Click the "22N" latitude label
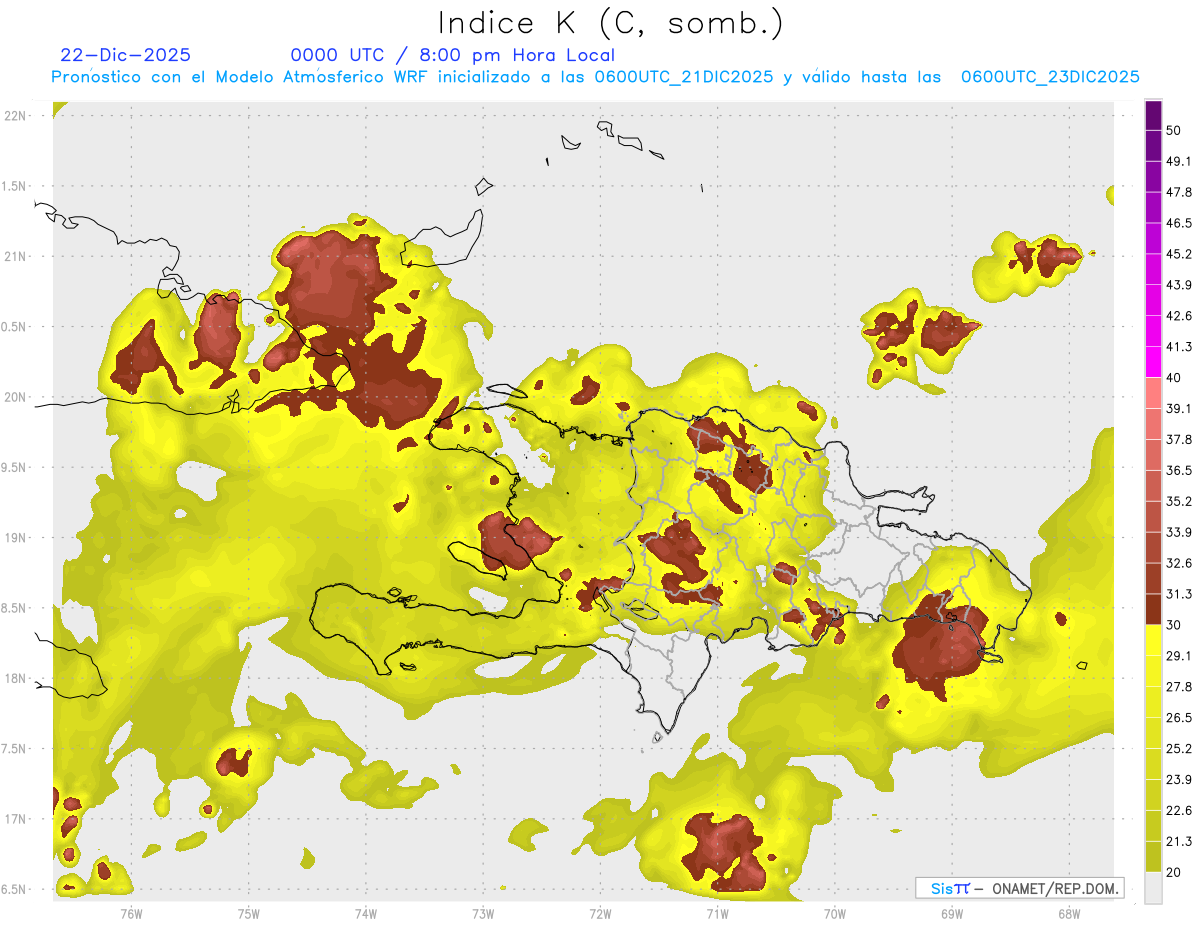1200x927 pixels. pos(15,116)
